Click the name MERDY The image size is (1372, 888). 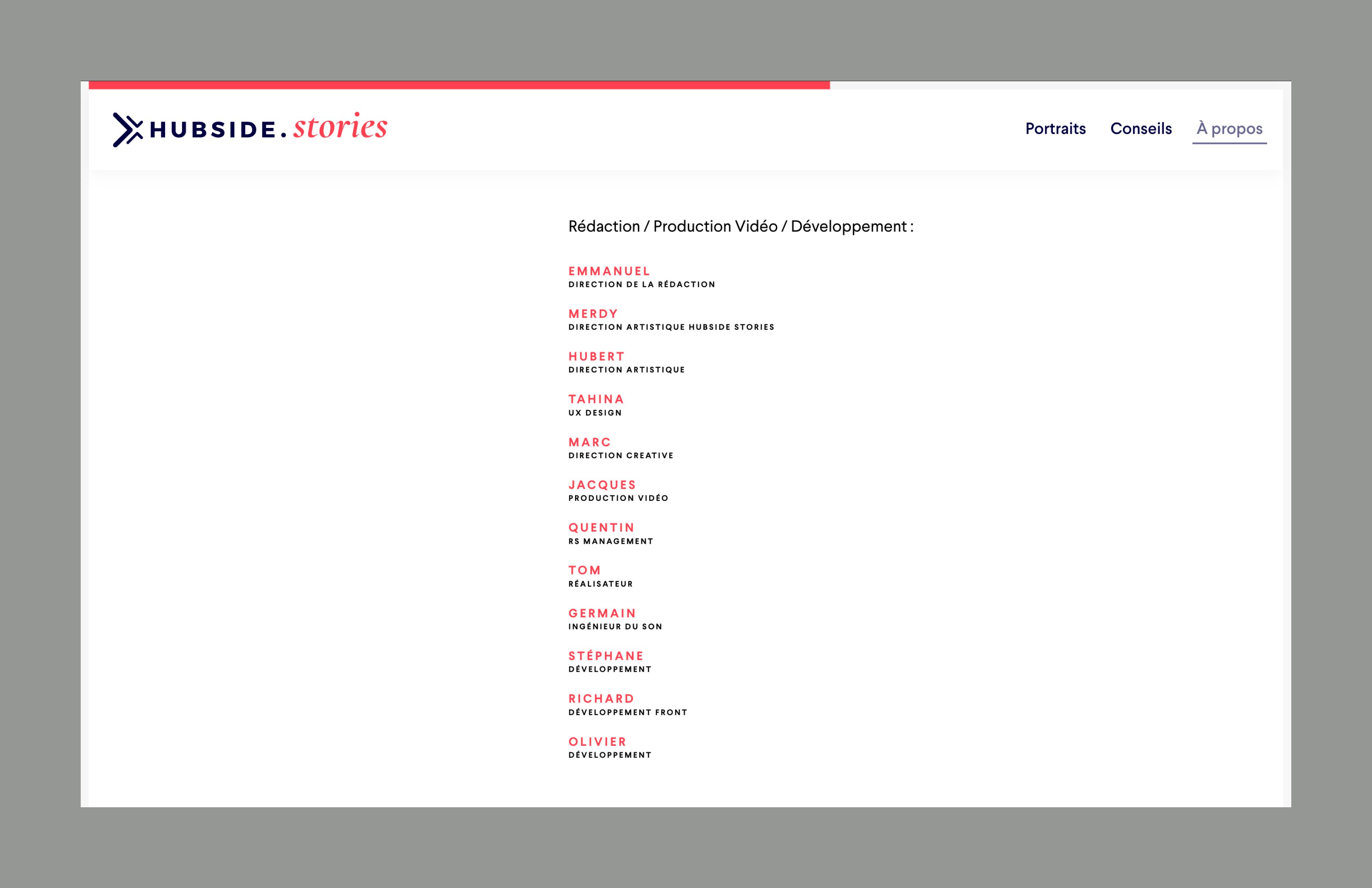(x=593, y=314)
